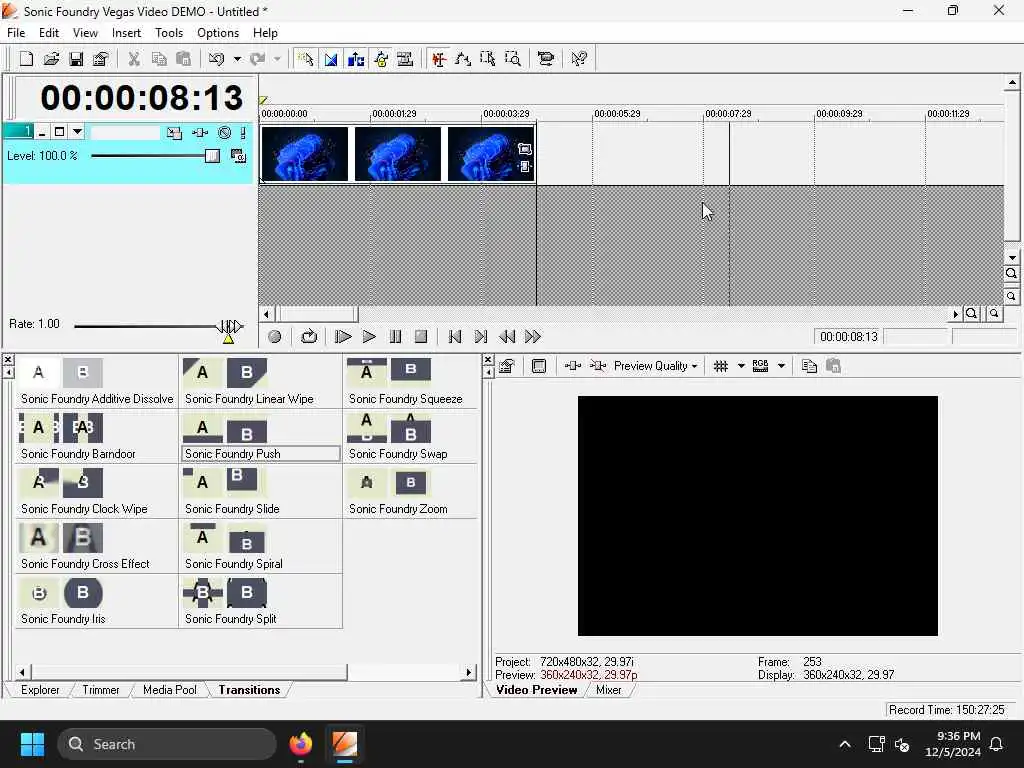Click the Stop button
This screenshot has height=768, width=1024.
click(x=421, y=337)
